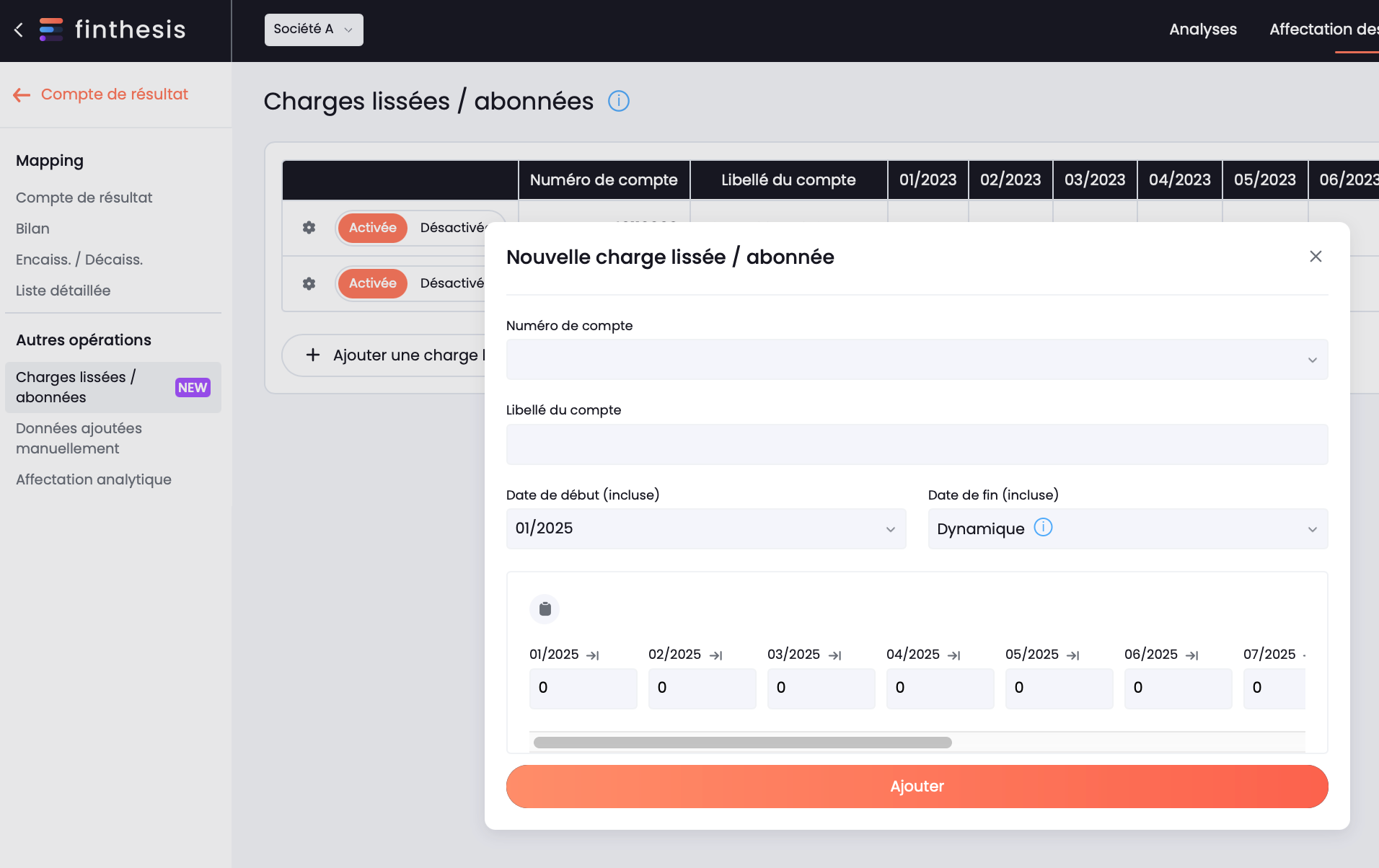Click the 04/2025 amount field
Viewport: 1379px width, 868px height.
coord(940,688)
